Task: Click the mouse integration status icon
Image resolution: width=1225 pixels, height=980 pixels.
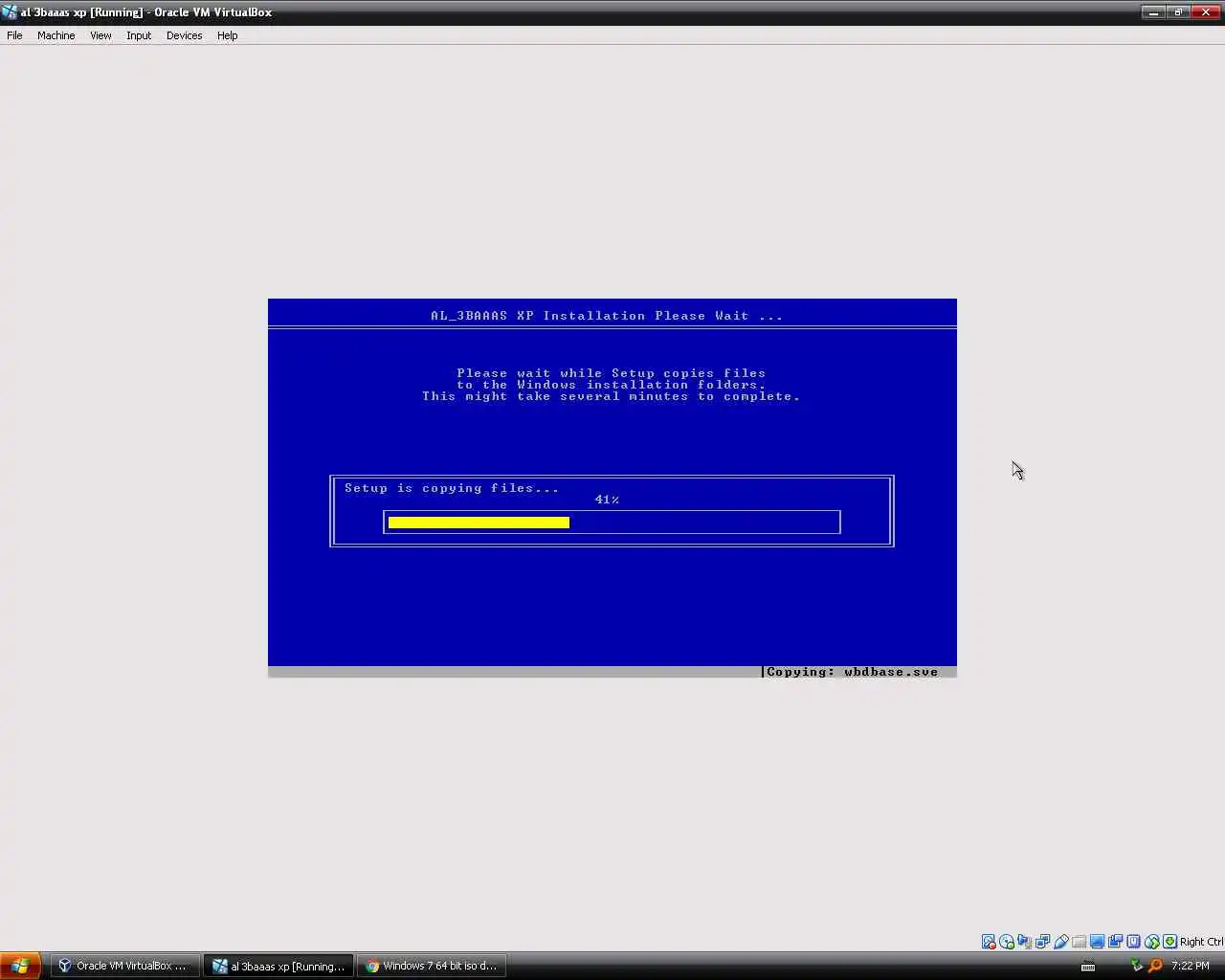Action: (1152, 942)
